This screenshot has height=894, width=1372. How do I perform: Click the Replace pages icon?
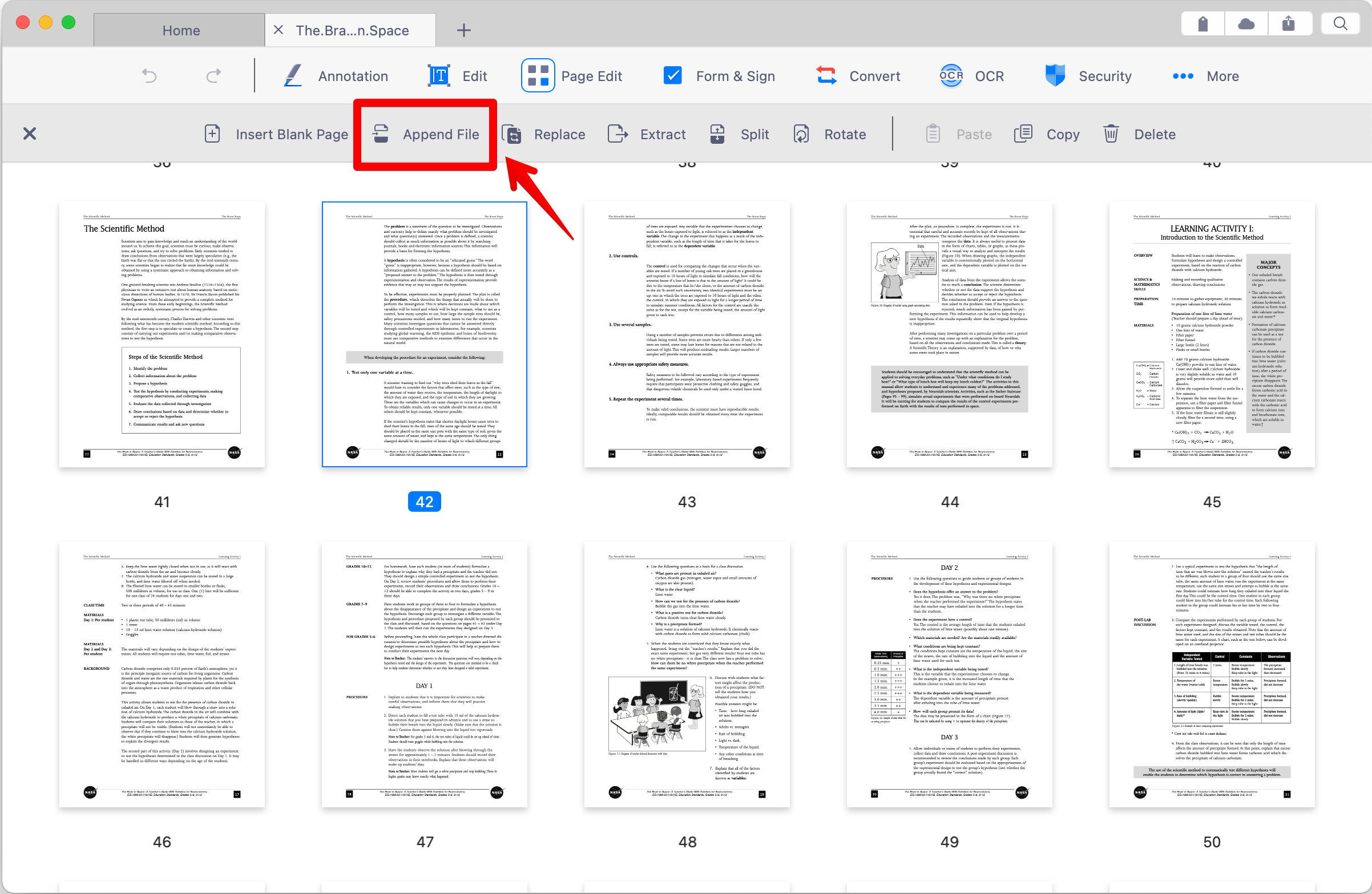pyautogui.click(x=512, y=134)
